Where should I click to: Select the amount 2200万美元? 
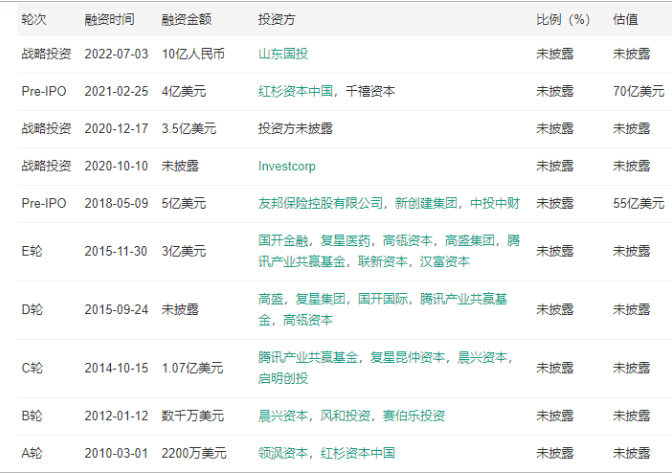click(194, 453)
